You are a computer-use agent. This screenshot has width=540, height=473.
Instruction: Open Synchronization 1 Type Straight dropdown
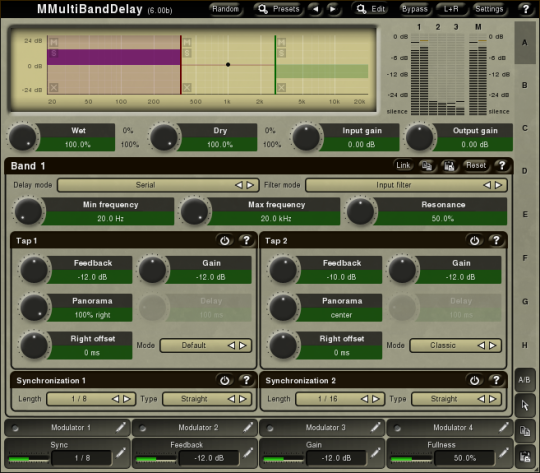[207, 399]
